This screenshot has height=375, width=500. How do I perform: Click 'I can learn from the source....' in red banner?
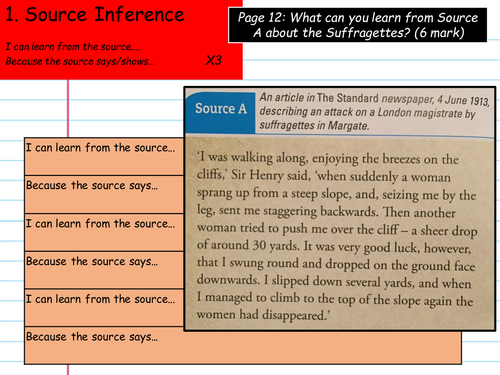(73, 47)
